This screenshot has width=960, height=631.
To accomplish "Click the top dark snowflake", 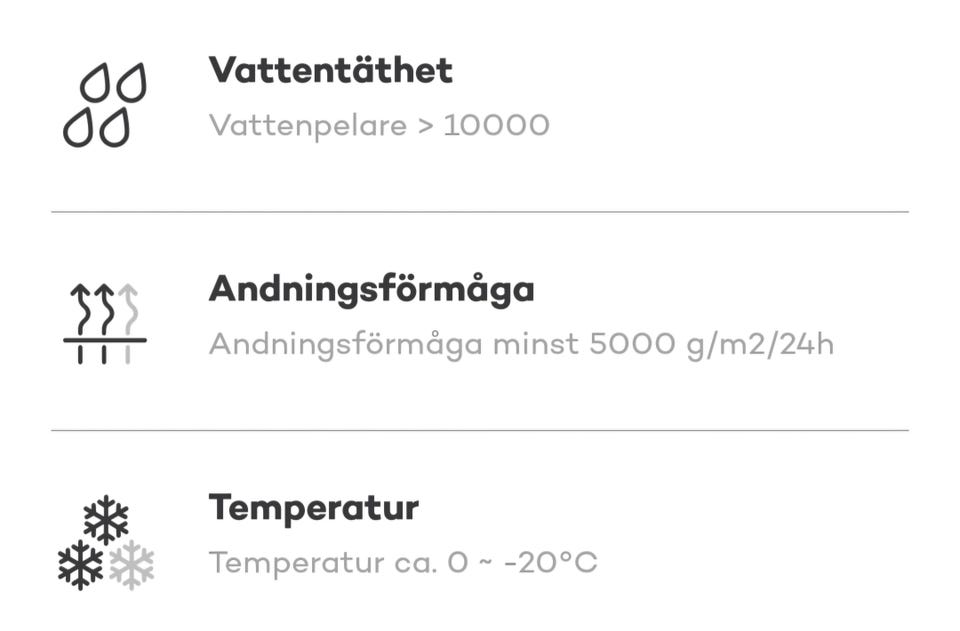I will coord(106,520).
